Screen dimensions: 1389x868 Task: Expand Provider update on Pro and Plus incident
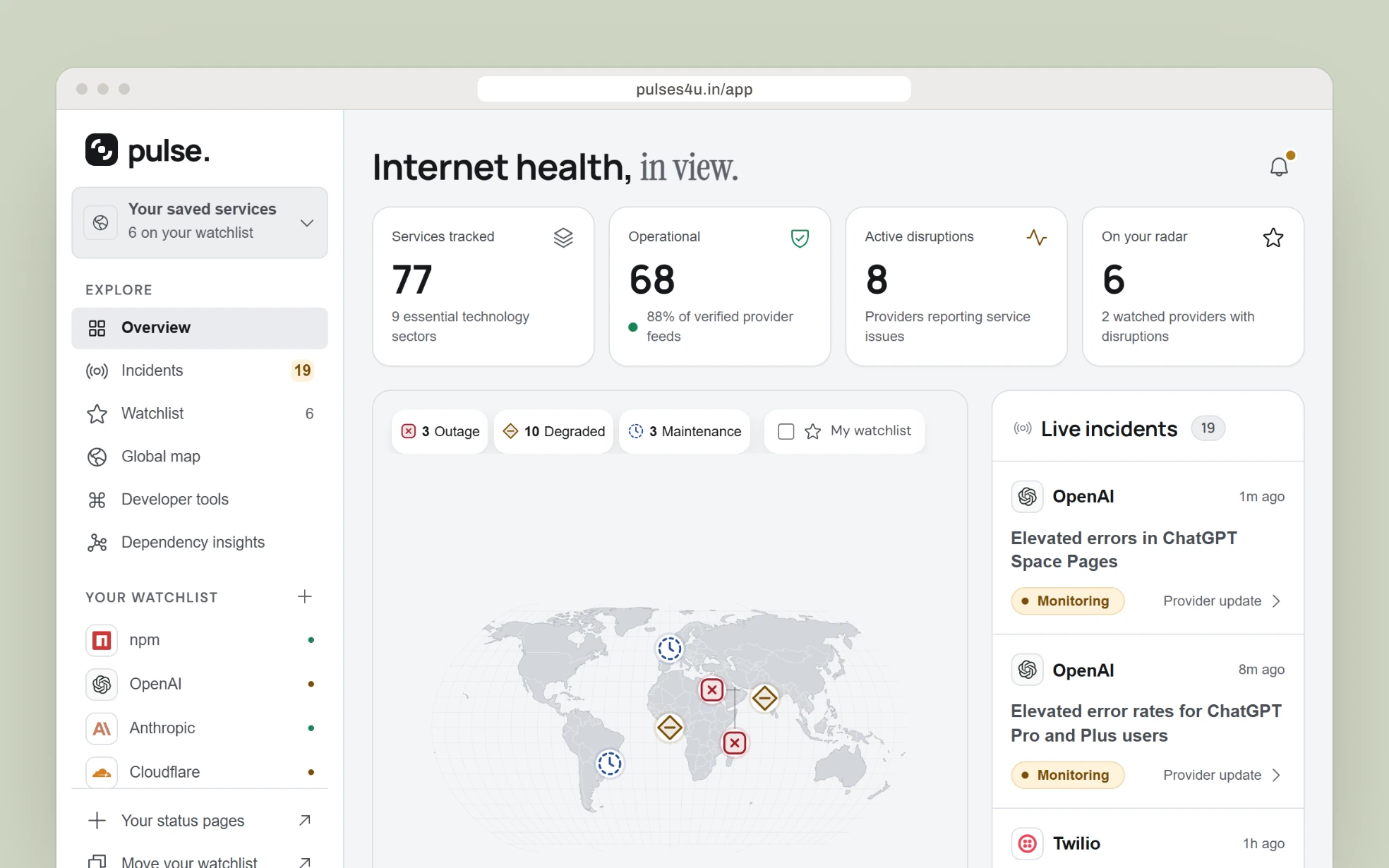coord(1222,775)
